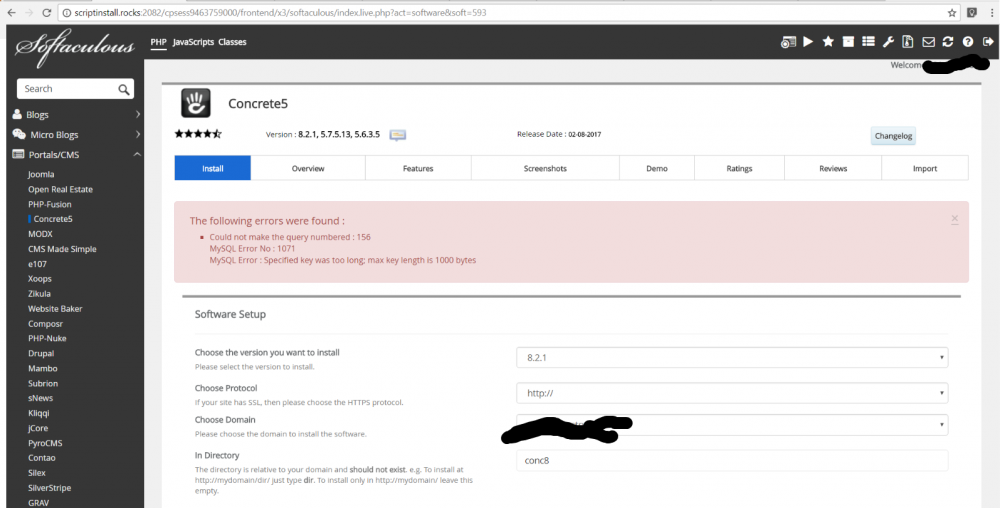Click the version info speech bubble icon
1000x508 pixels.
click(398, 135)
